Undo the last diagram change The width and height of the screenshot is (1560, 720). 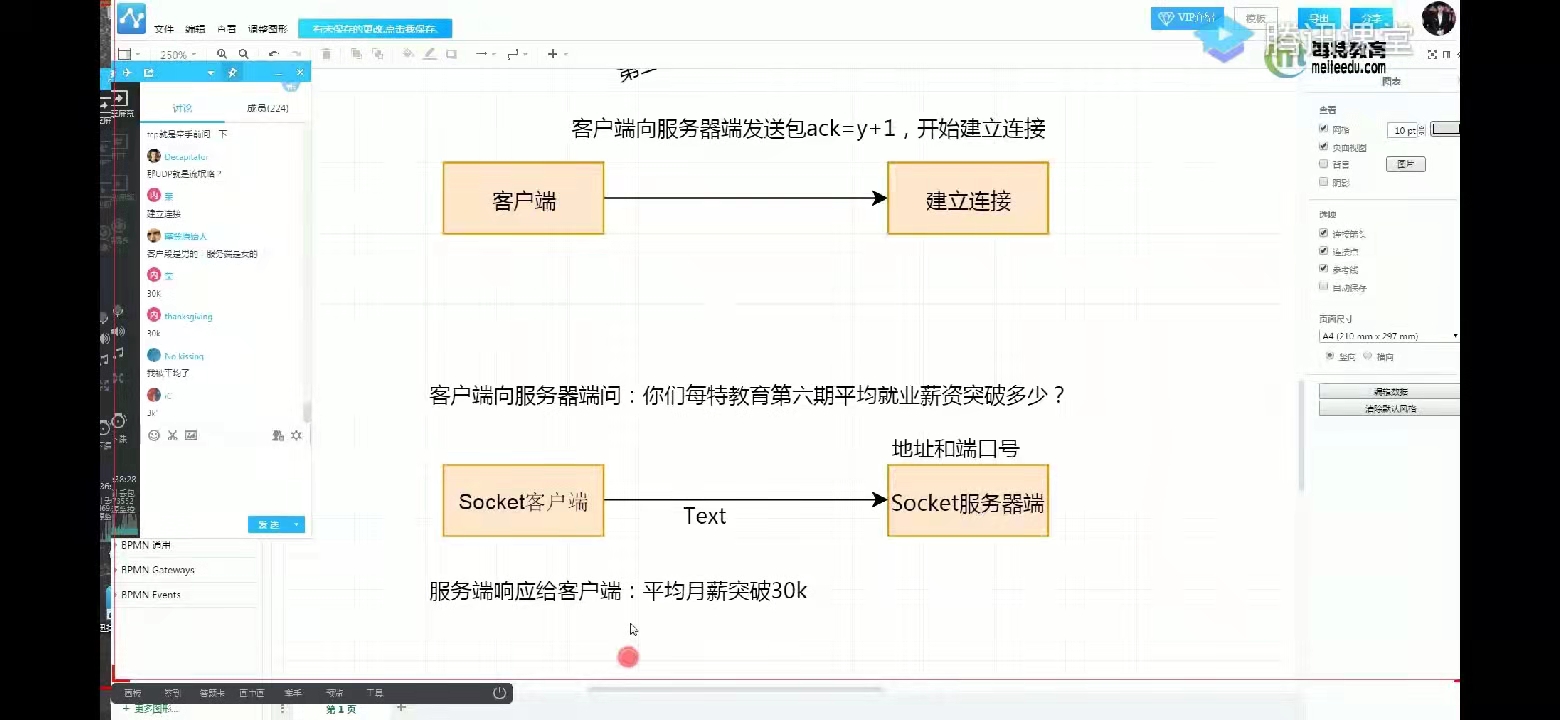point(273,54)
